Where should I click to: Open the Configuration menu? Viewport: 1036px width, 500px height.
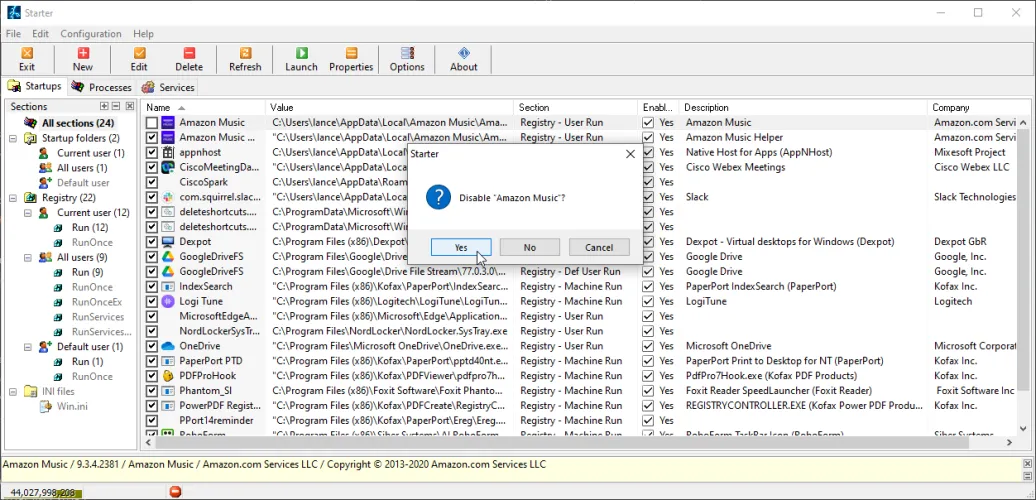[90, 34]
